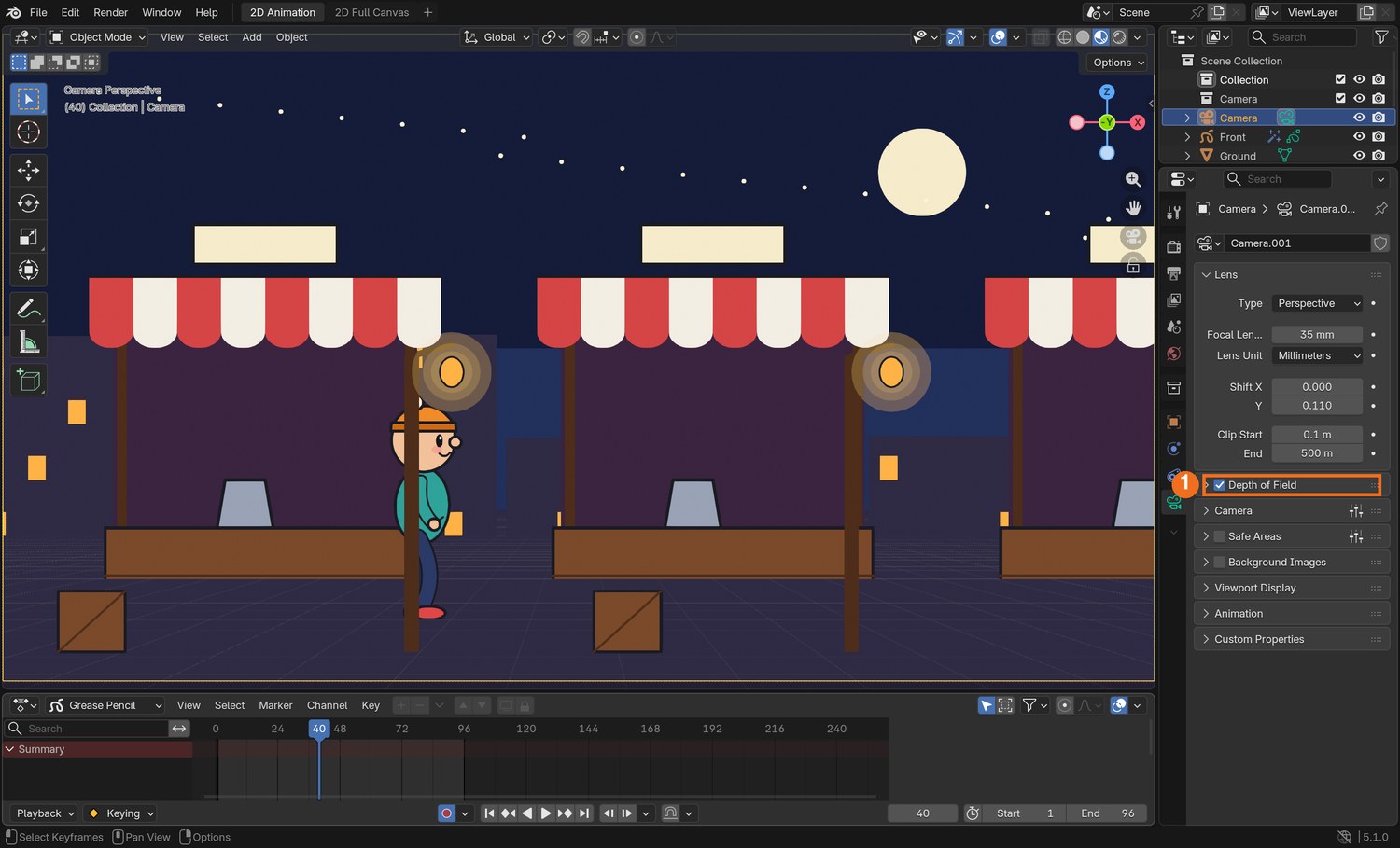Select the Measure tool
This screenshot has height=848, width=1400.
coord(29,342)
